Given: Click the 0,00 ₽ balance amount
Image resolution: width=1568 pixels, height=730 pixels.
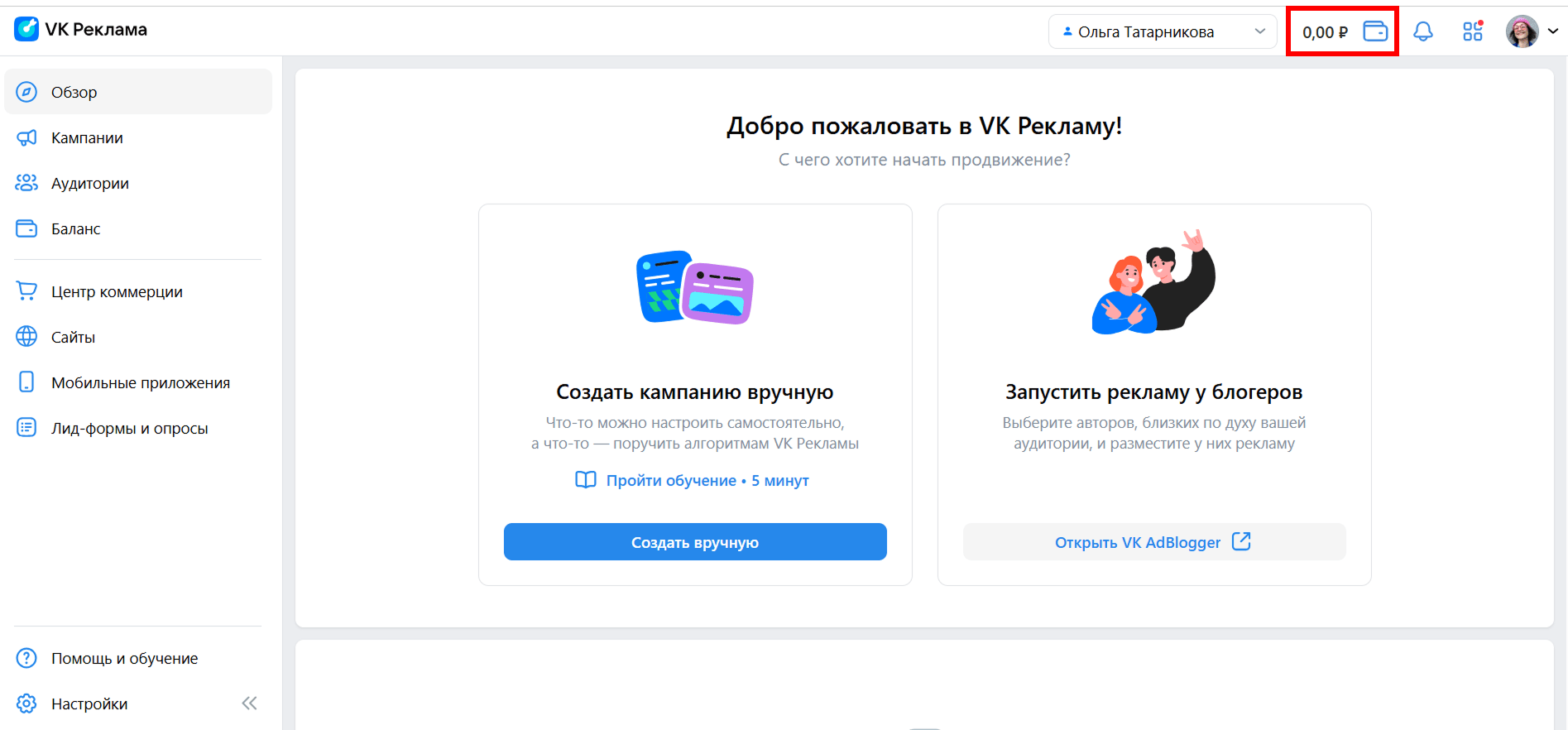Looking at the screenshot, I should (x=1325, y=32).
